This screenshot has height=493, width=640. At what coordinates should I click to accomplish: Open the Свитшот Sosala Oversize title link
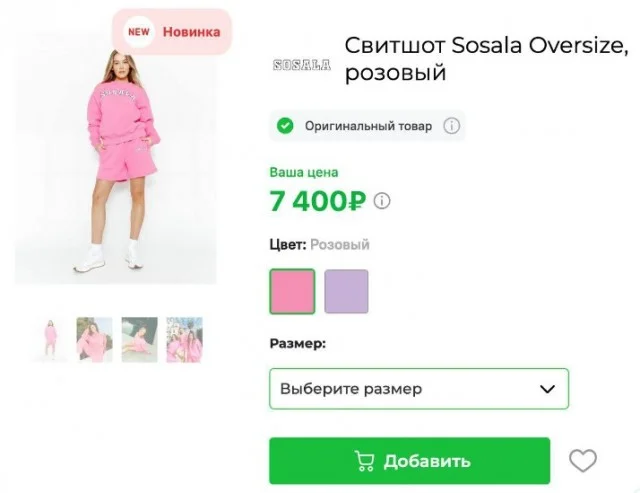point(487,59)
